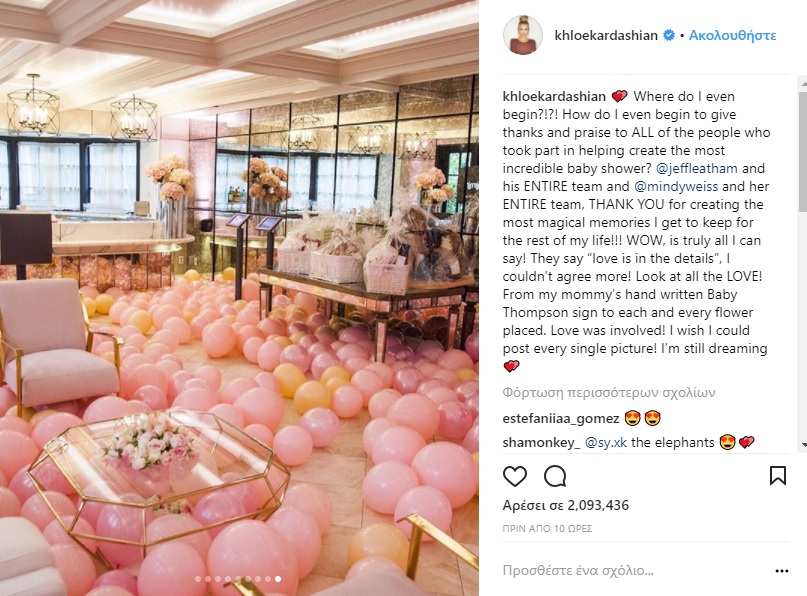Screen dimensions: 807x596
Task: Load more comments via Φόρτωση περισσότερων σχολίων
Action: 609,393
